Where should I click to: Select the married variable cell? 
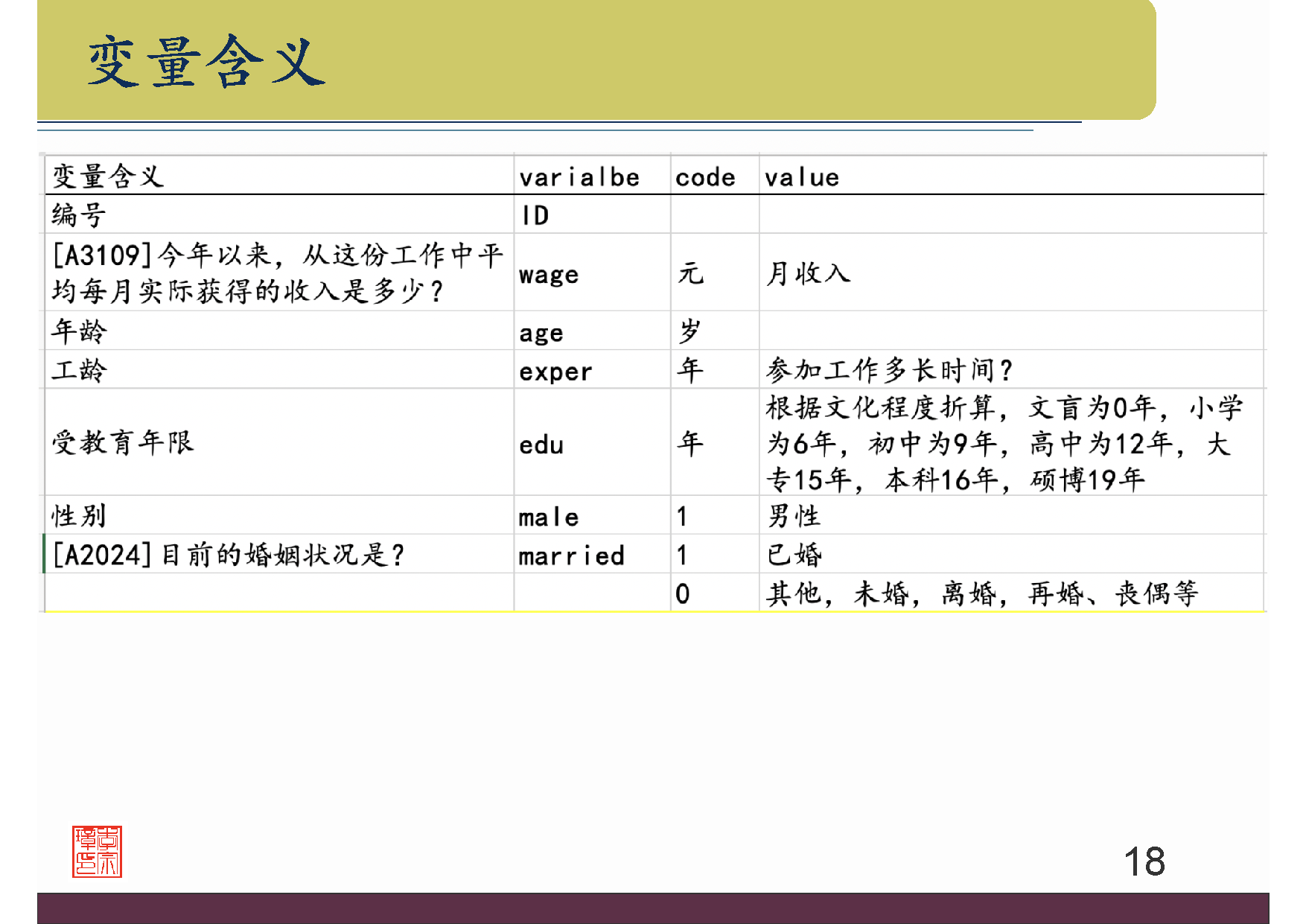(x=571, y=555)
